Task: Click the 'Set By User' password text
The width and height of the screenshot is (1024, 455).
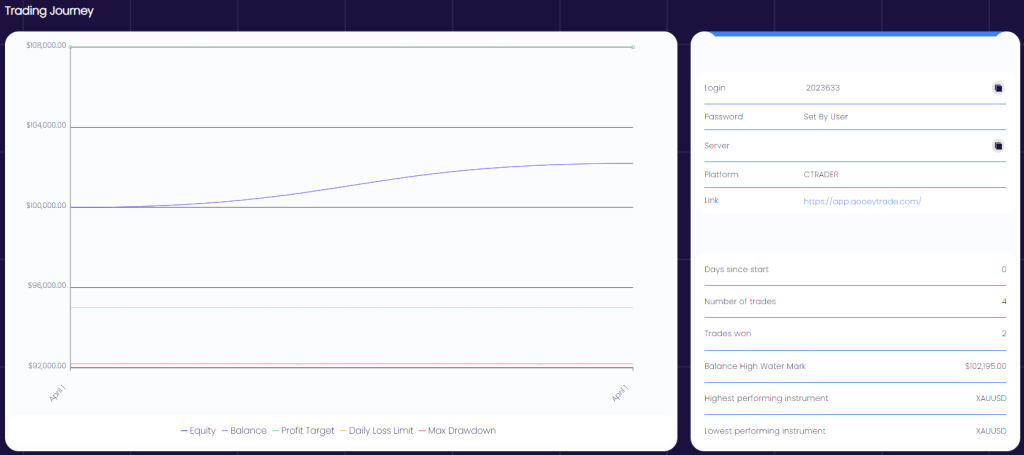Action: (x=825, y=117)
